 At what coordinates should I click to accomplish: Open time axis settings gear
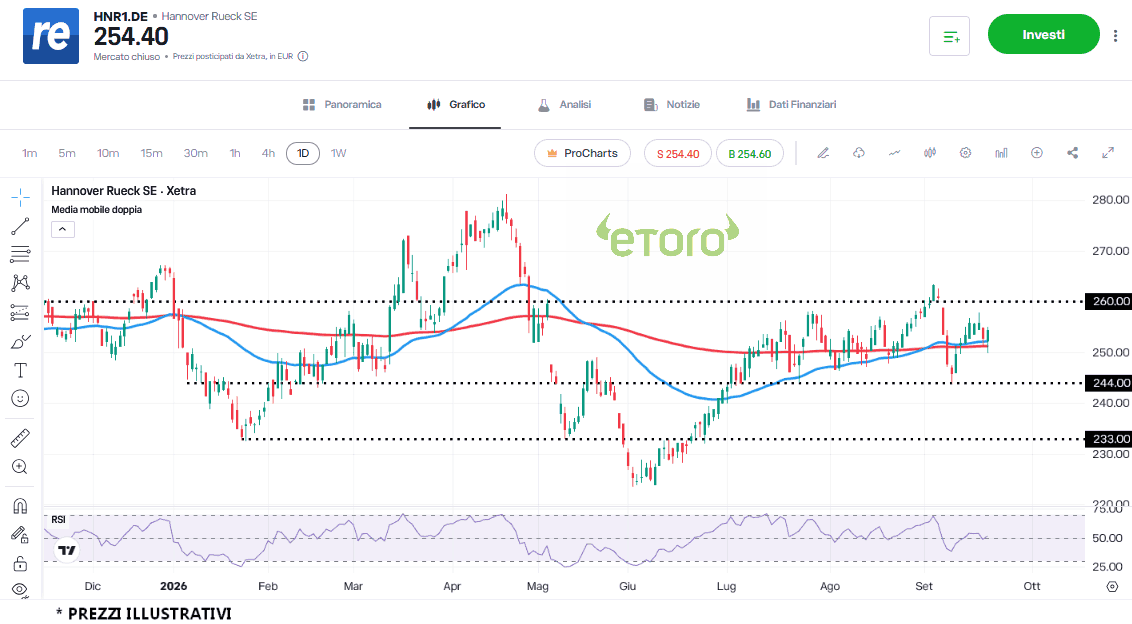click(1113, 586)
